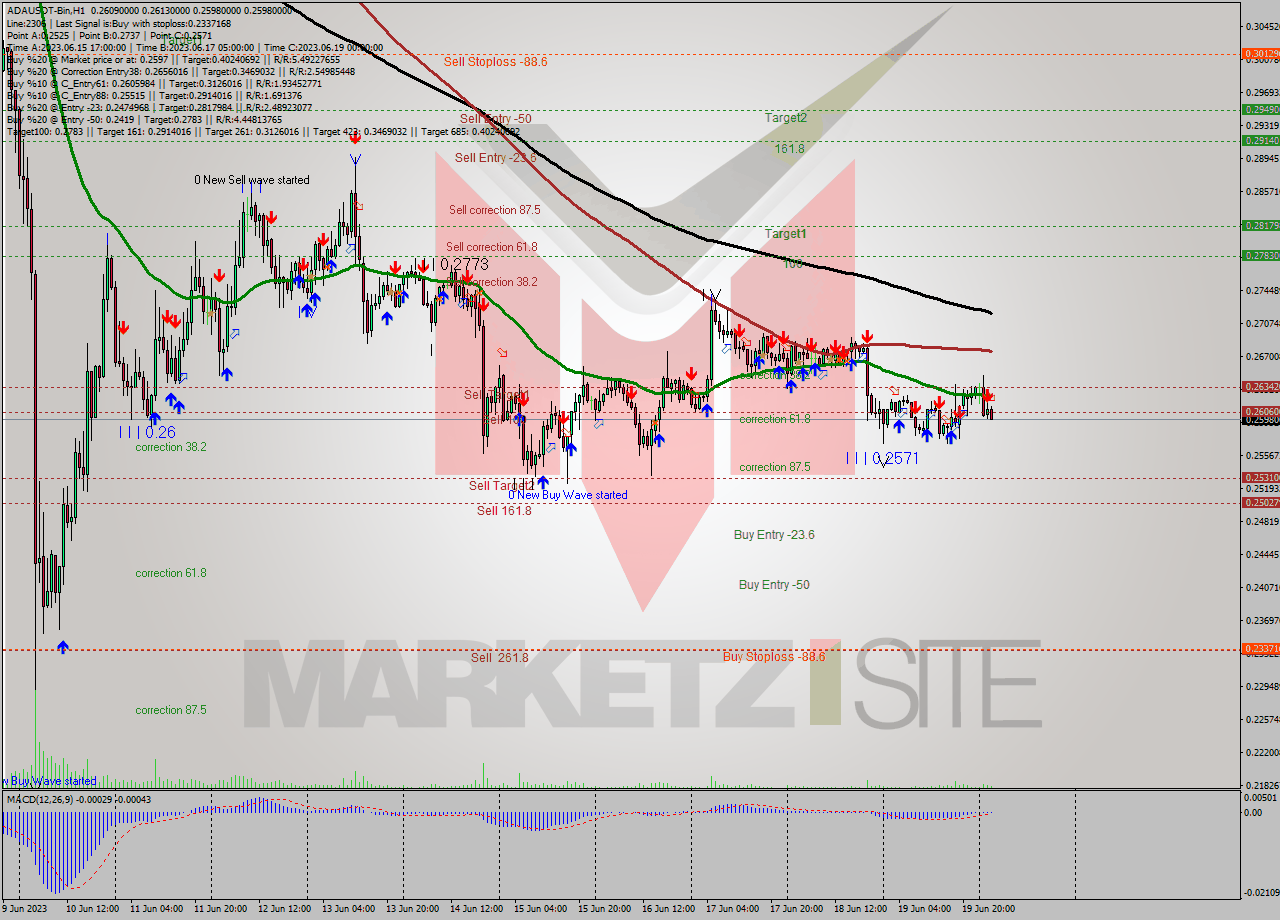Click the 'Sell Stoploss -88.6' label
Viewport: 1280px width, 920px height.
coord(495,62)
